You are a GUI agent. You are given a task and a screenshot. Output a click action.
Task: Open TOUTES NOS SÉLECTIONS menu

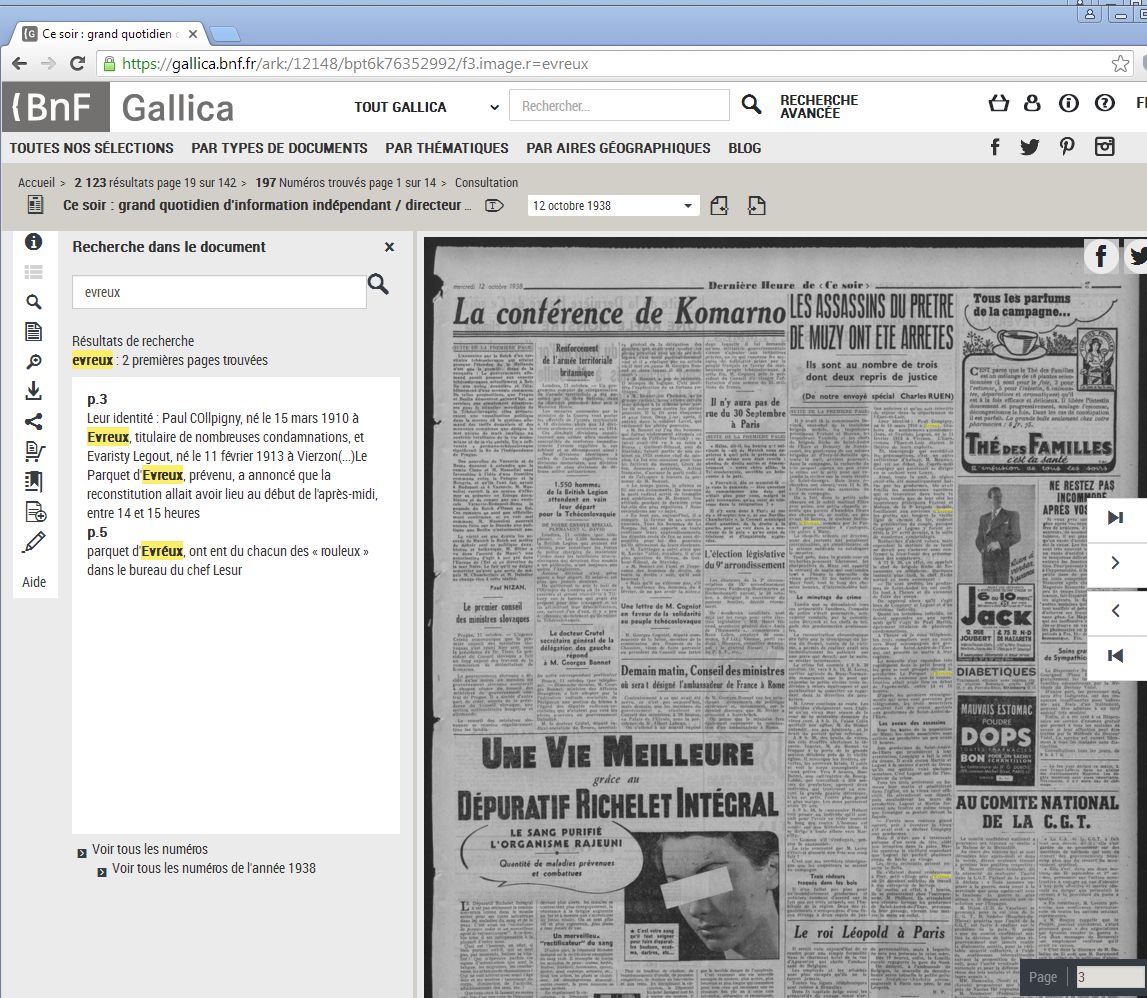point(91,148)
